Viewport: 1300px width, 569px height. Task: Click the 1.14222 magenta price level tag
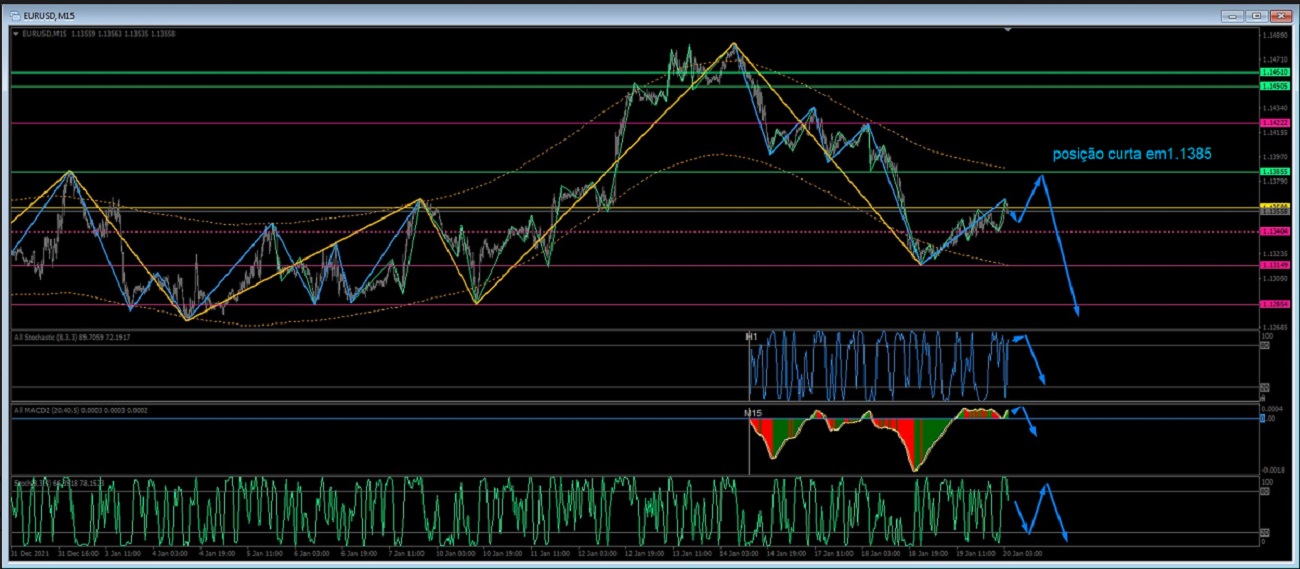click(1273, 123)
